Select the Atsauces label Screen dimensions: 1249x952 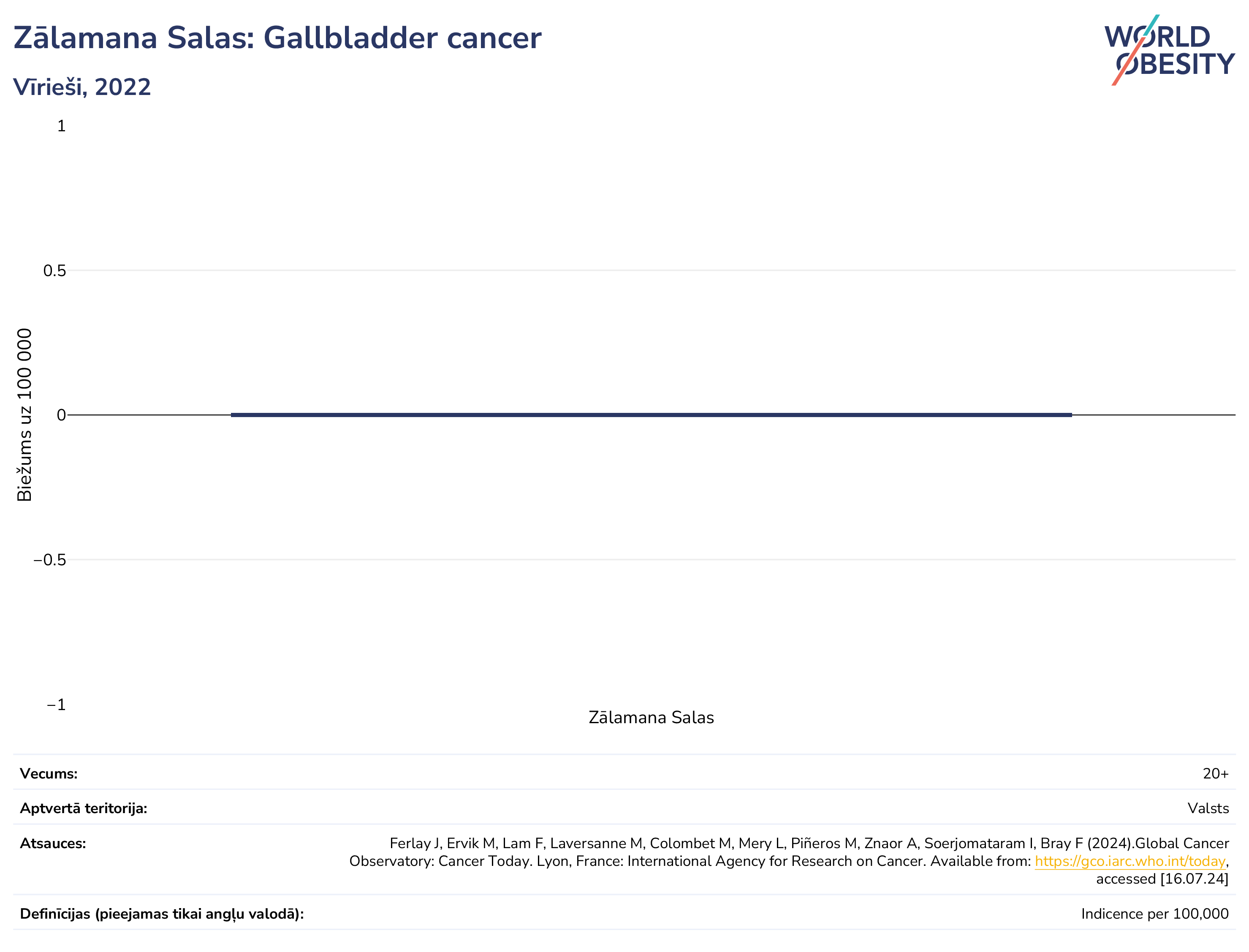pyautogui.click(x=53, y=843)
